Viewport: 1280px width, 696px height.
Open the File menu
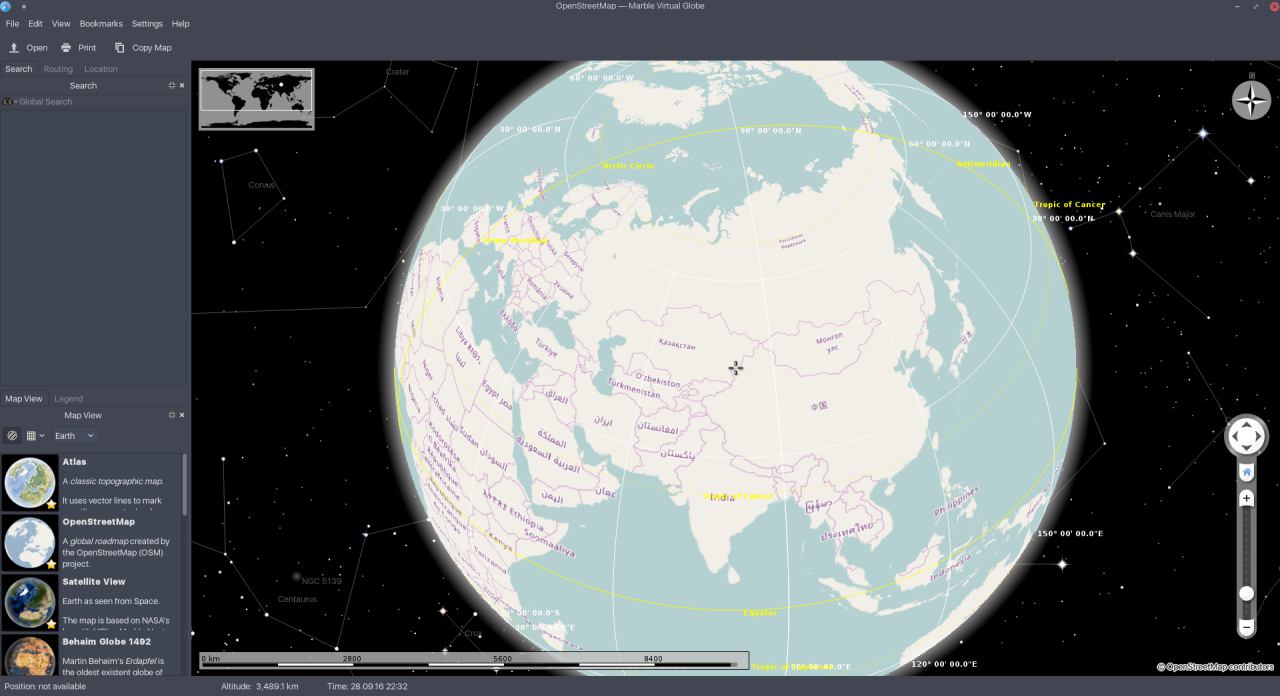tap(12, 23)
